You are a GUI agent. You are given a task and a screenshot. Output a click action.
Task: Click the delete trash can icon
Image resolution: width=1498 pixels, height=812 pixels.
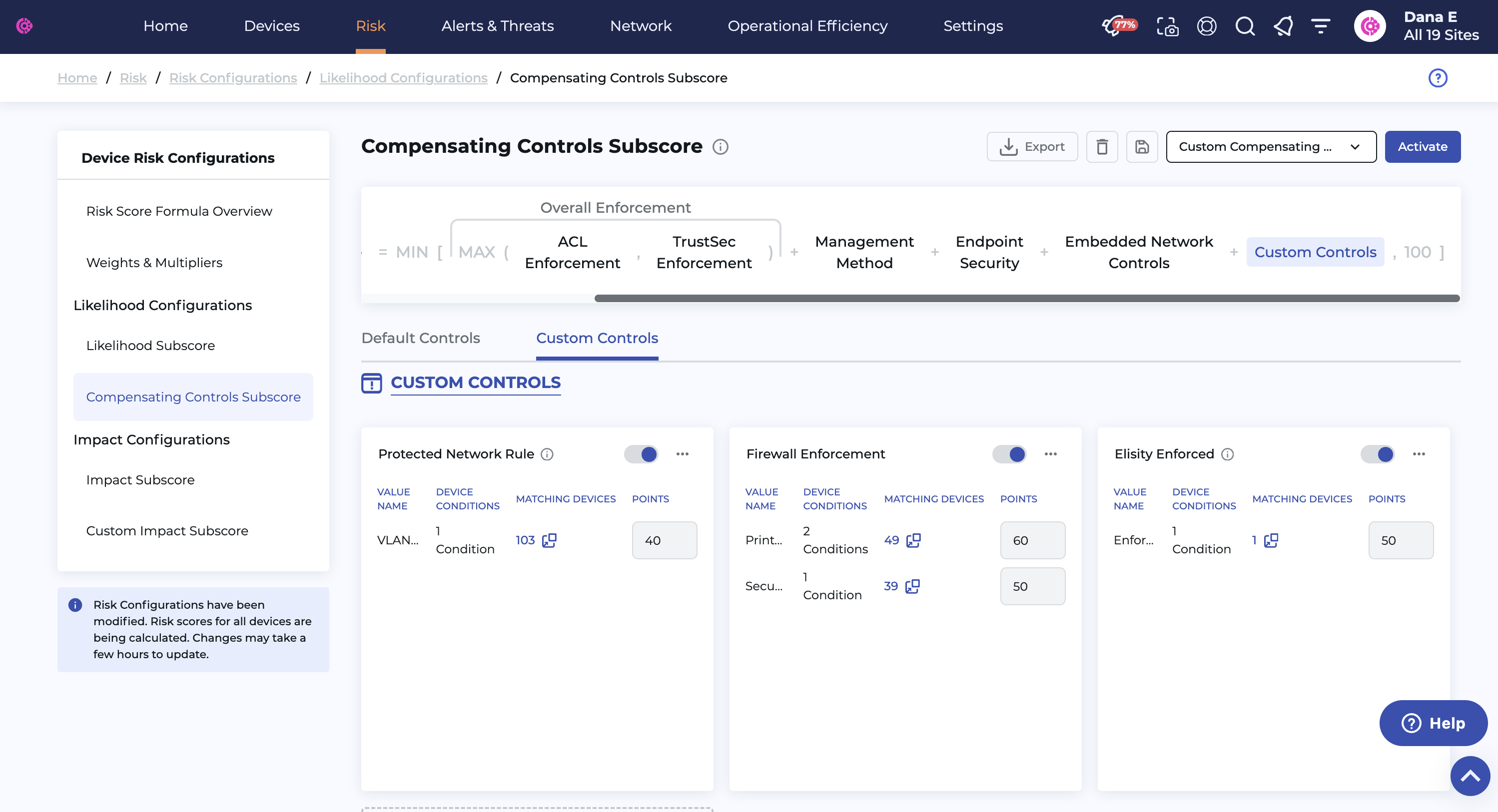pos(1102,146)
